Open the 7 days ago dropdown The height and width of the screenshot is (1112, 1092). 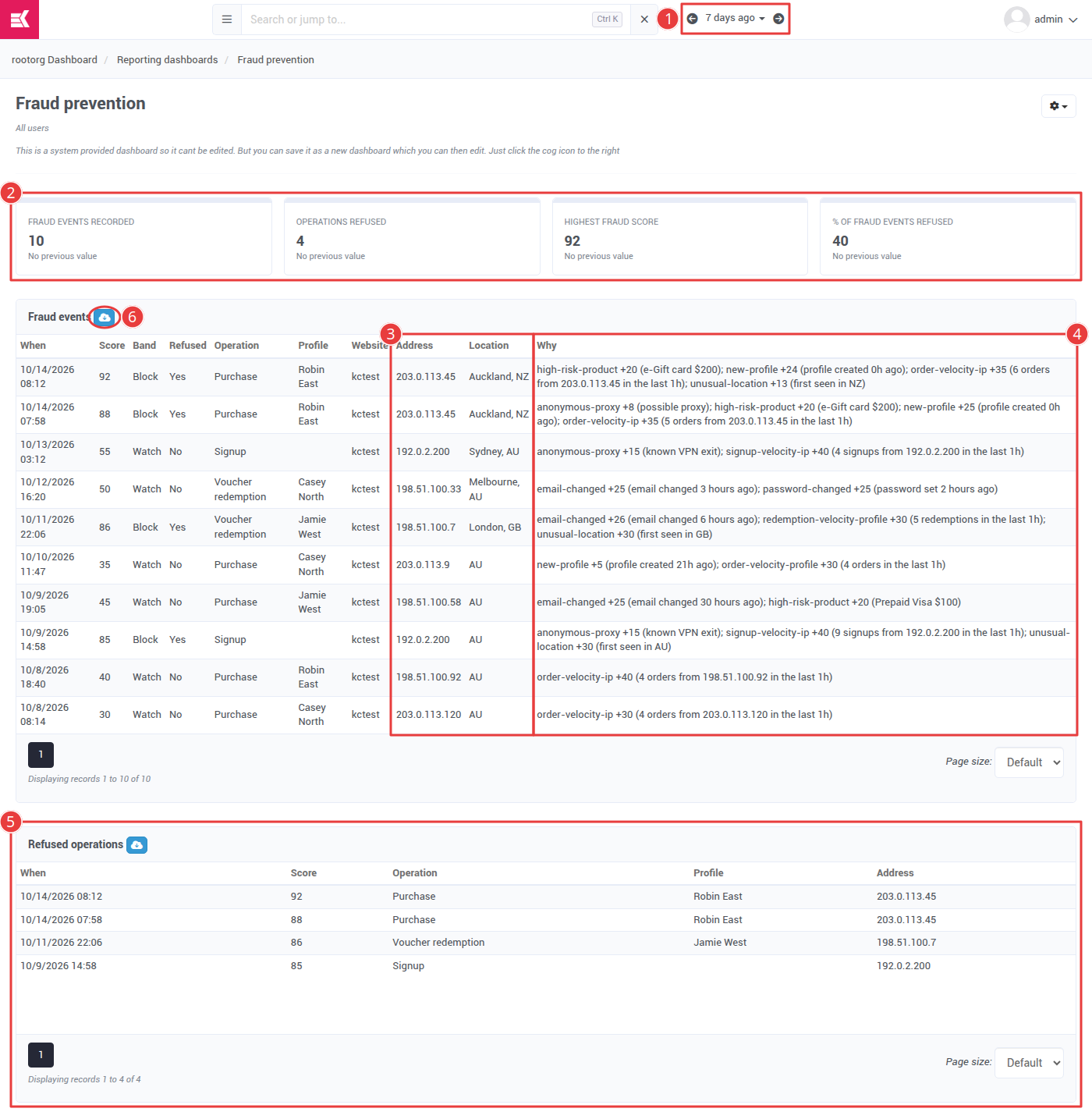pos(735,18)
